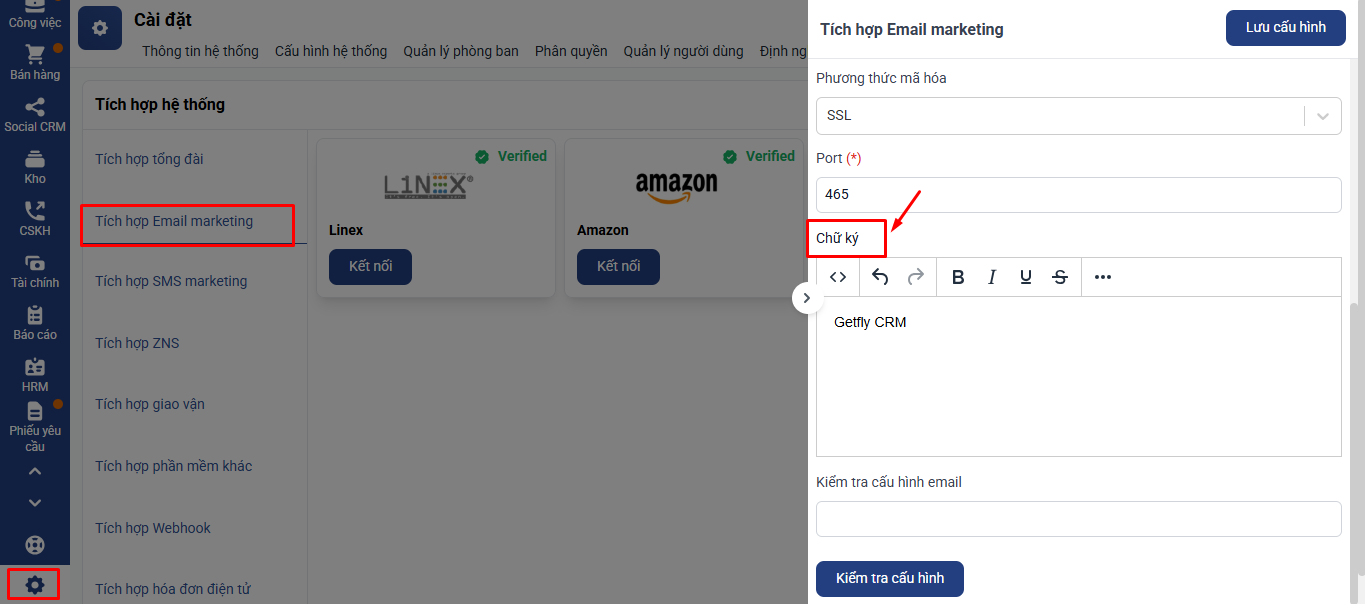The image size is (1365, 604).
Task: Open Settings gear icon in left sidebar
Action: pos(35,585)
